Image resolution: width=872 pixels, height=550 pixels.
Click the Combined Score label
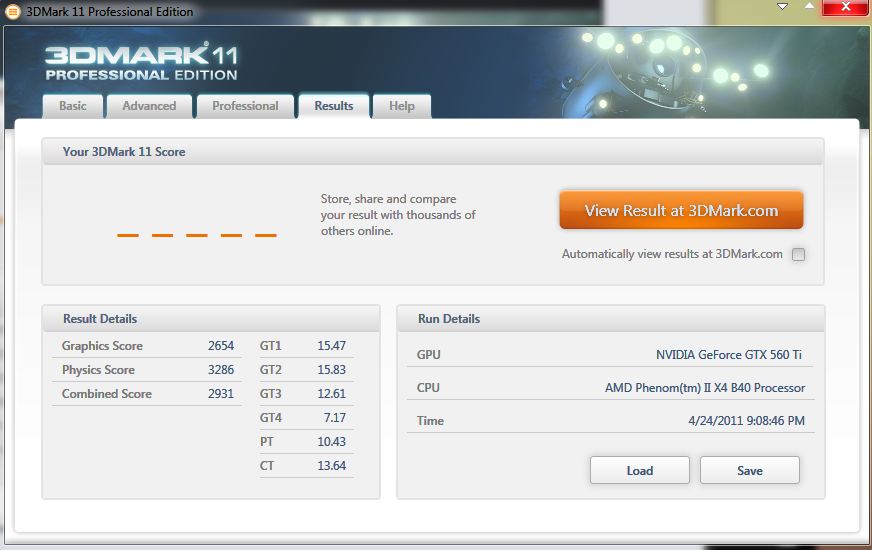[x=107, y=394]
